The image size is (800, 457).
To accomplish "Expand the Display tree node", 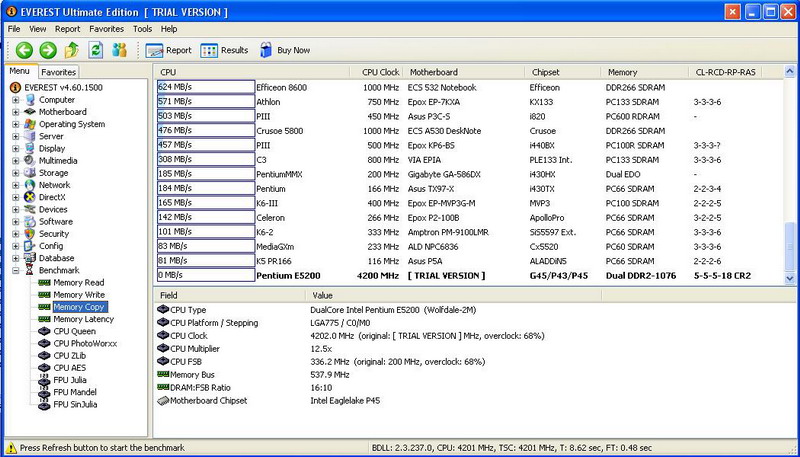I will pyautogui.click(x=16, y=148).
